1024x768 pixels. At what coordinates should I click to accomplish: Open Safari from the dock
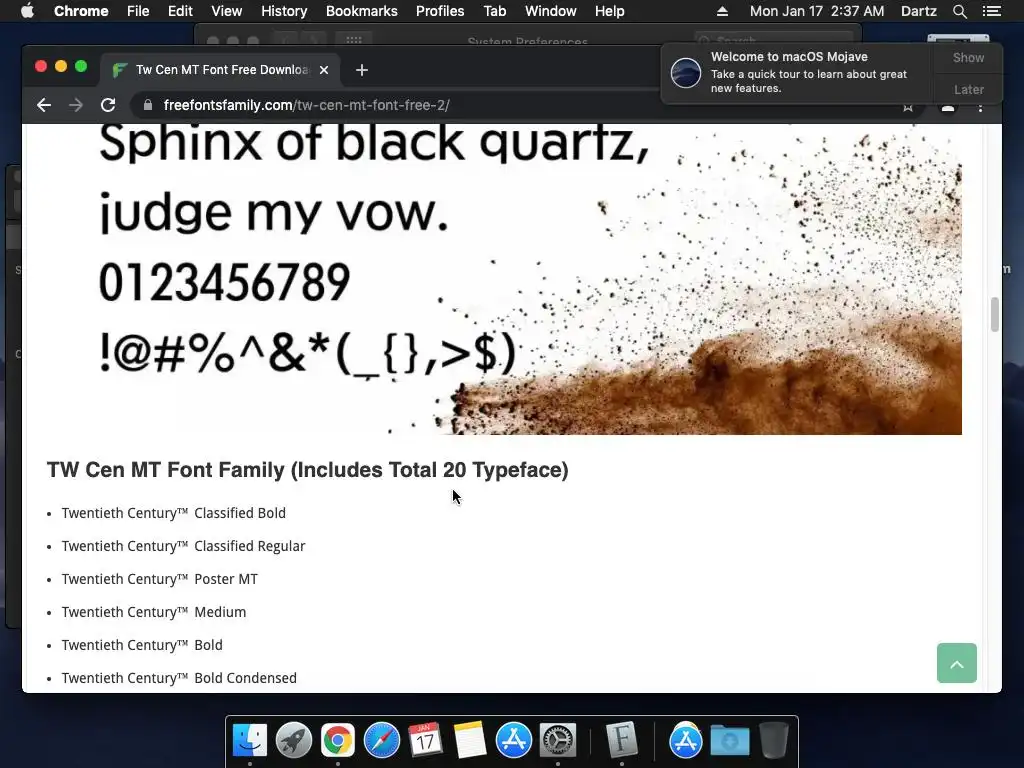[x=381, y=741]
